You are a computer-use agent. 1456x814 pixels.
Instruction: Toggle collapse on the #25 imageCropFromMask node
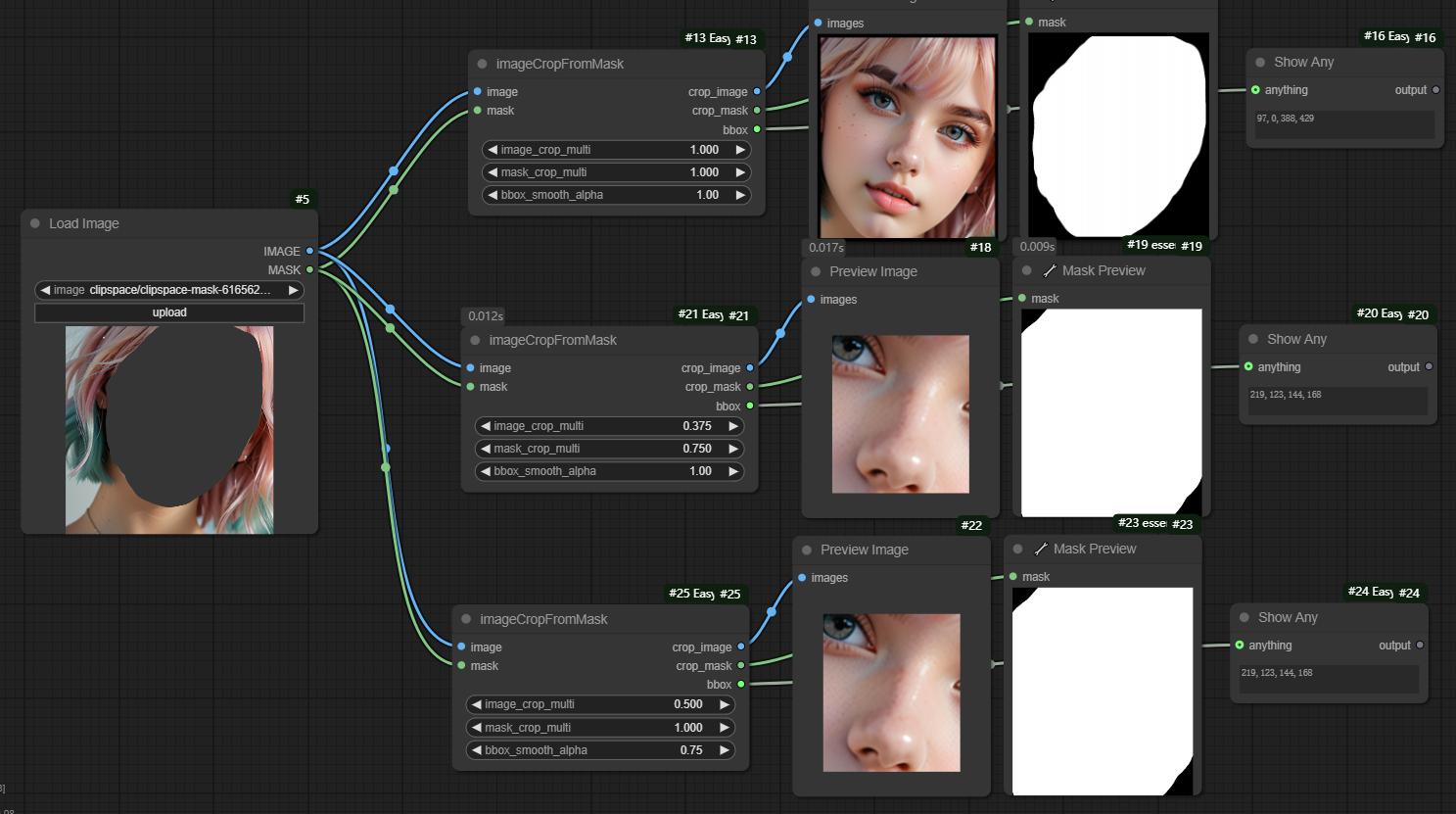(466, 619)
